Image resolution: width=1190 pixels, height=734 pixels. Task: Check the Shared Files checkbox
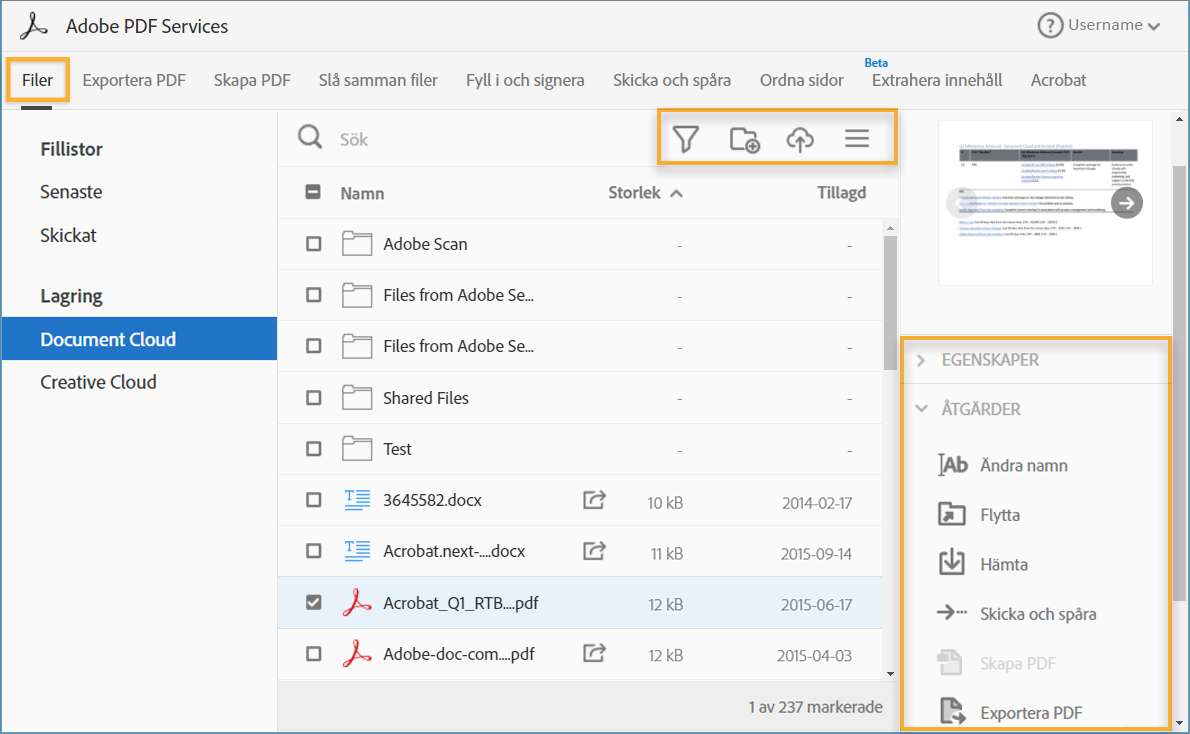pyautogui.click(x=313, y=398)
